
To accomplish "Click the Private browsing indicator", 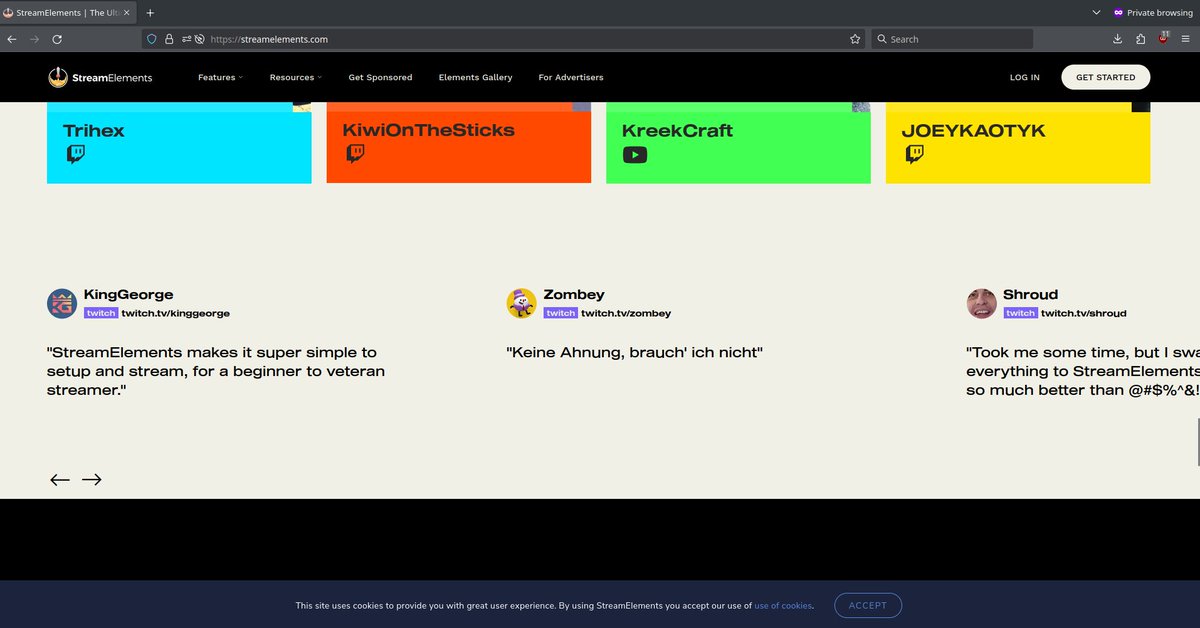I will click(x=1153, y=13).
